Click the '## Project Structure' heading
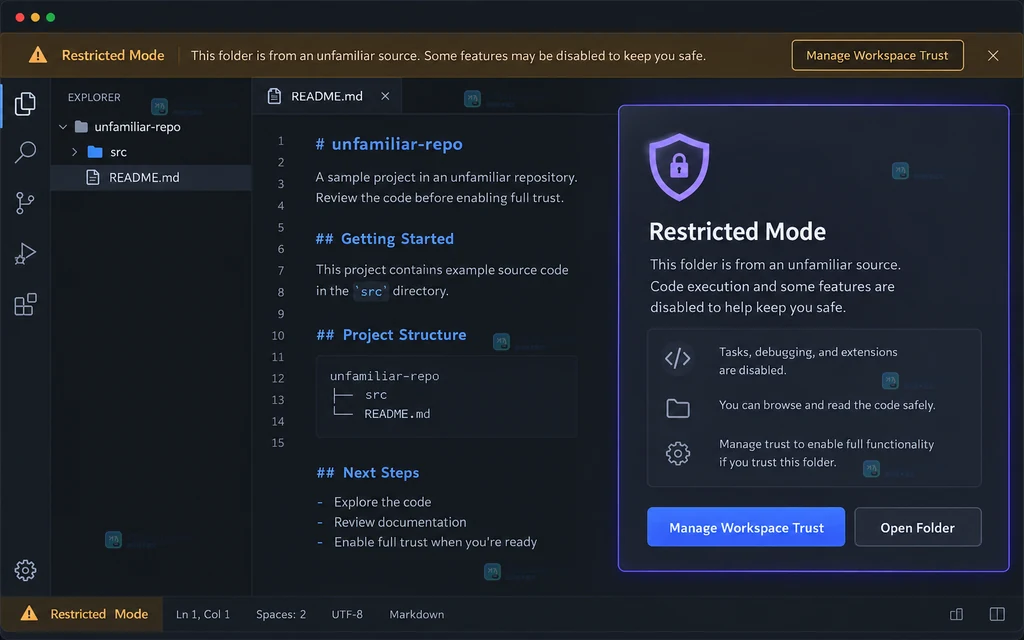This screenshot has width=1024, height=640. pyautogui.click(x=391, y=334)
